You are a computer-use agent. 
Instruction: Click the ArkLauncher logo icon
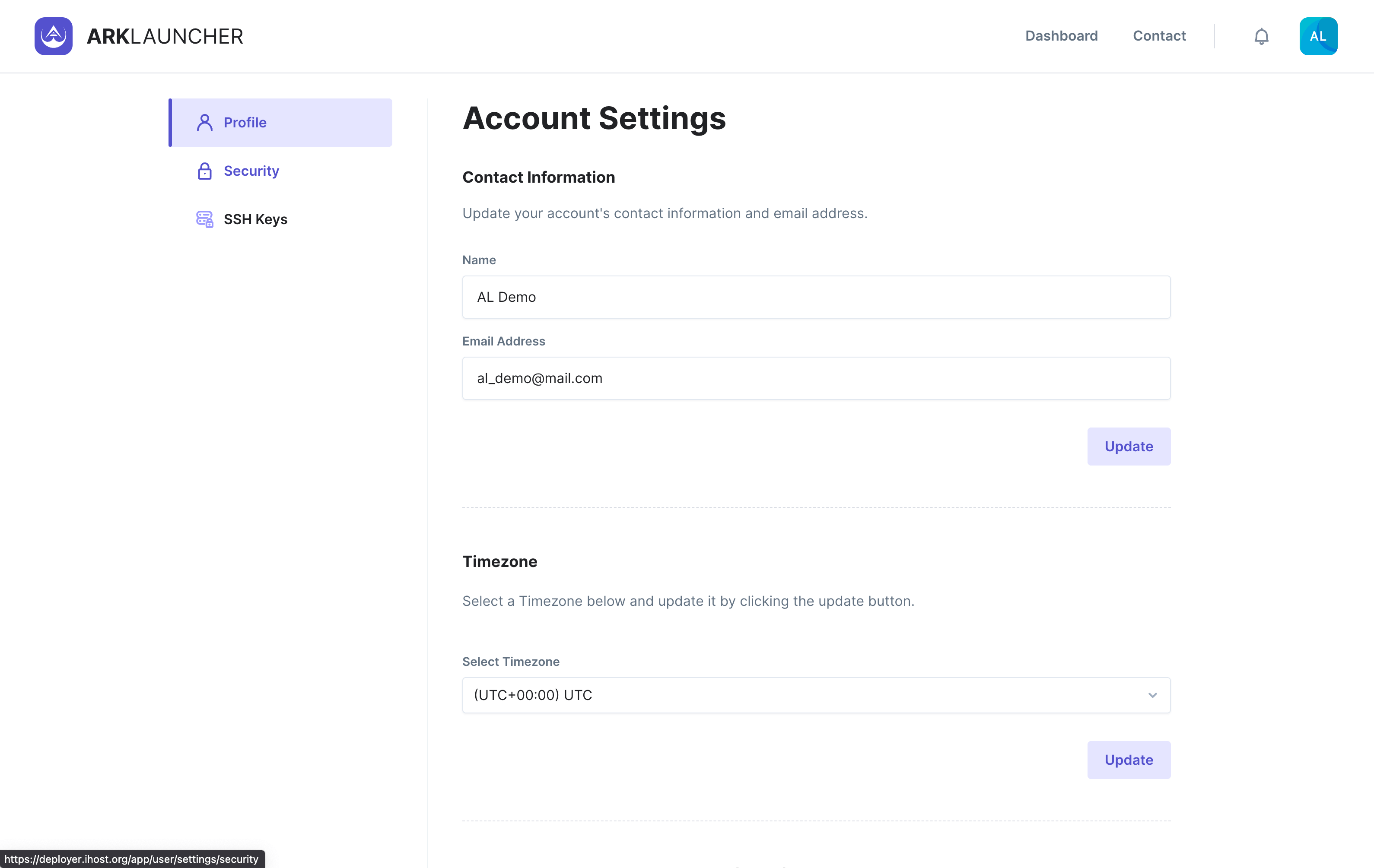[x=53, y=36]
